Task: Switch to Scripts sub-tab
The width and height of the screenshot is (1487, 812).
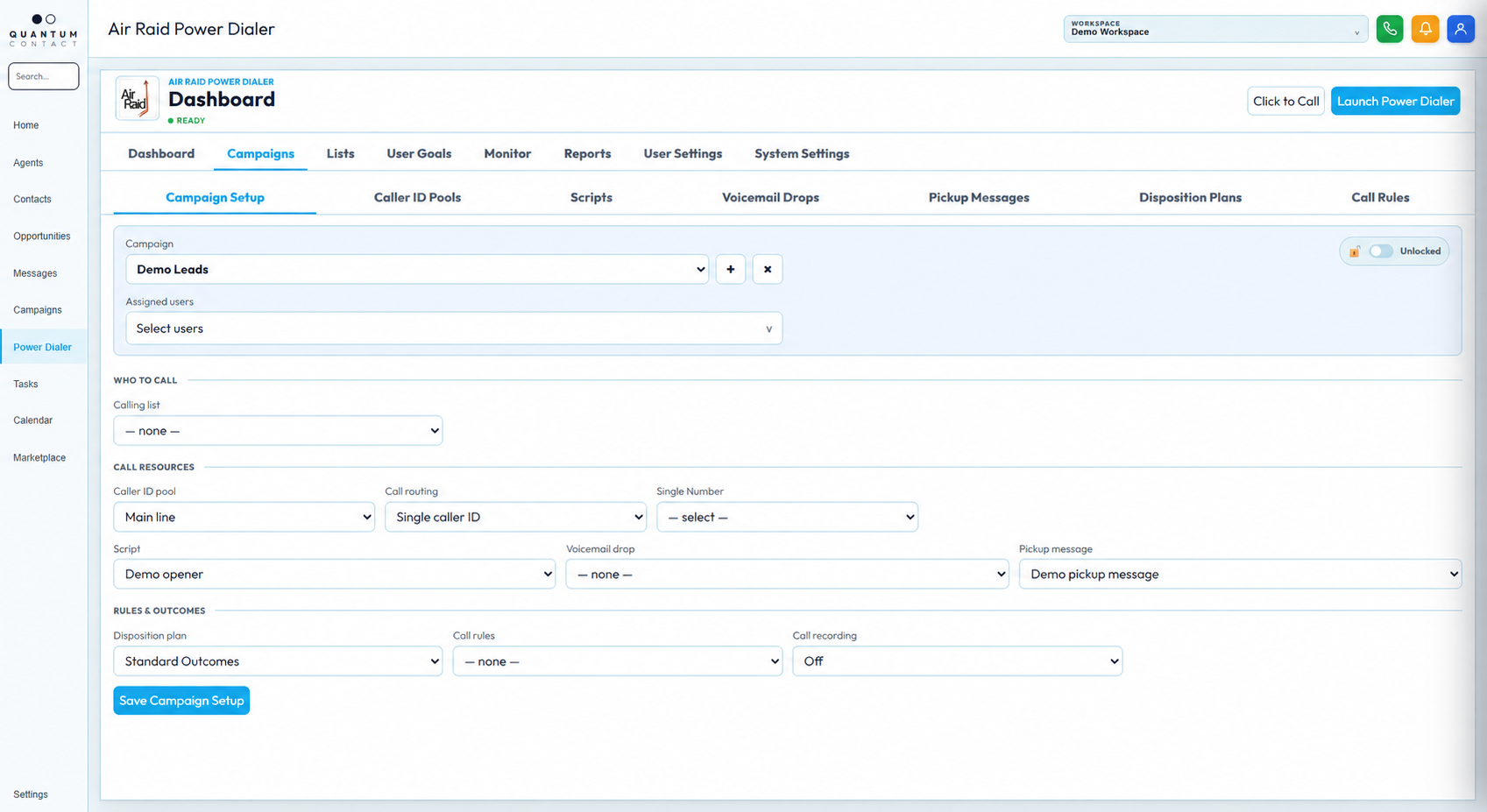Action: (x=591, y=197)
